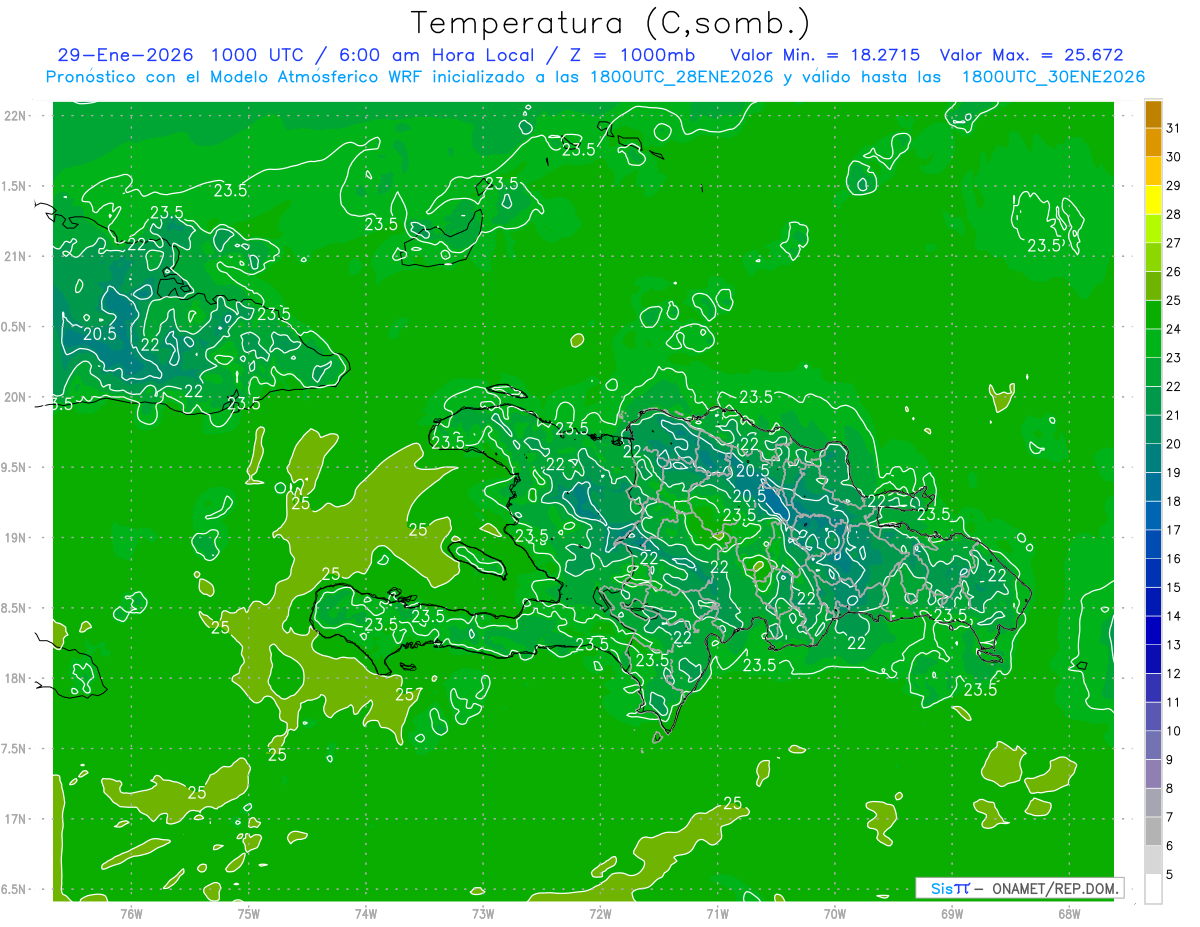This screenshot has width=1200, height=927.
Task: Click the '18N' latitude axis label
Action: click(x=15, y=679)
